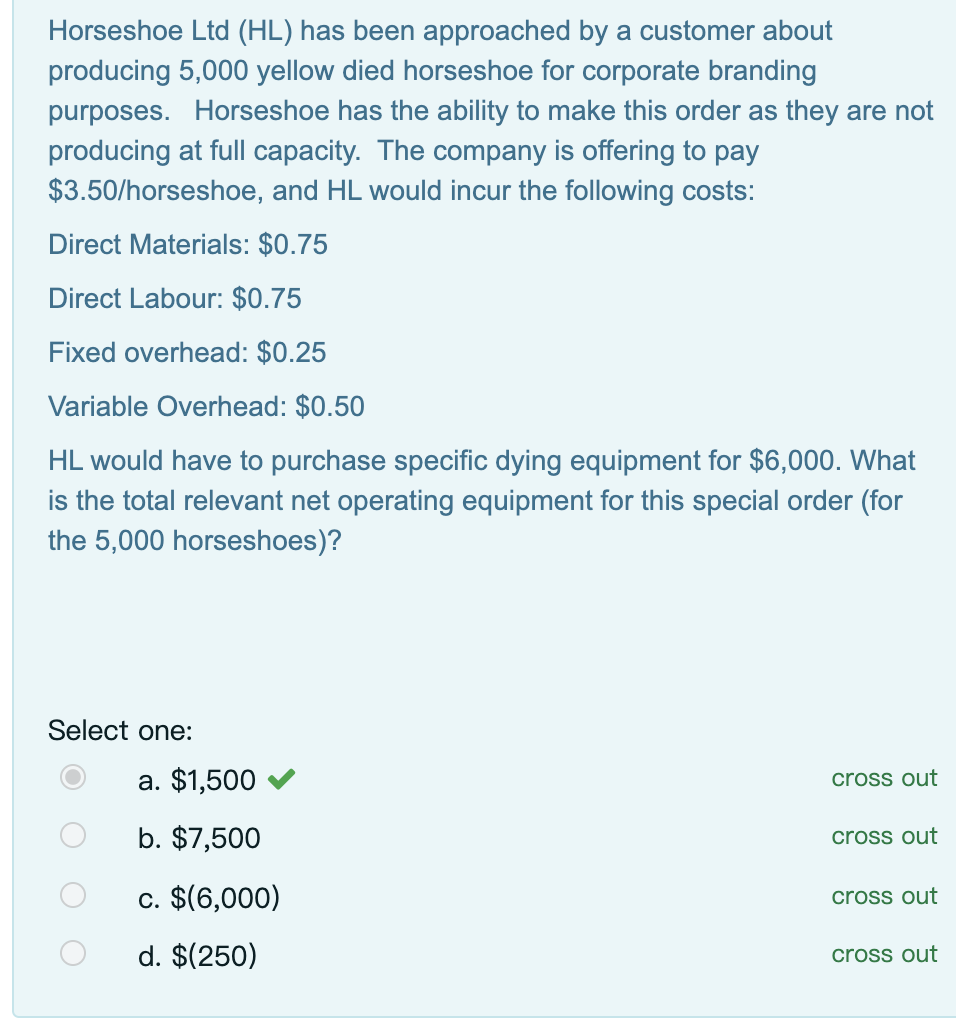Select radio button for answer a. $1,500
This screenshot has height=1020, width=956.
(71, 775)
